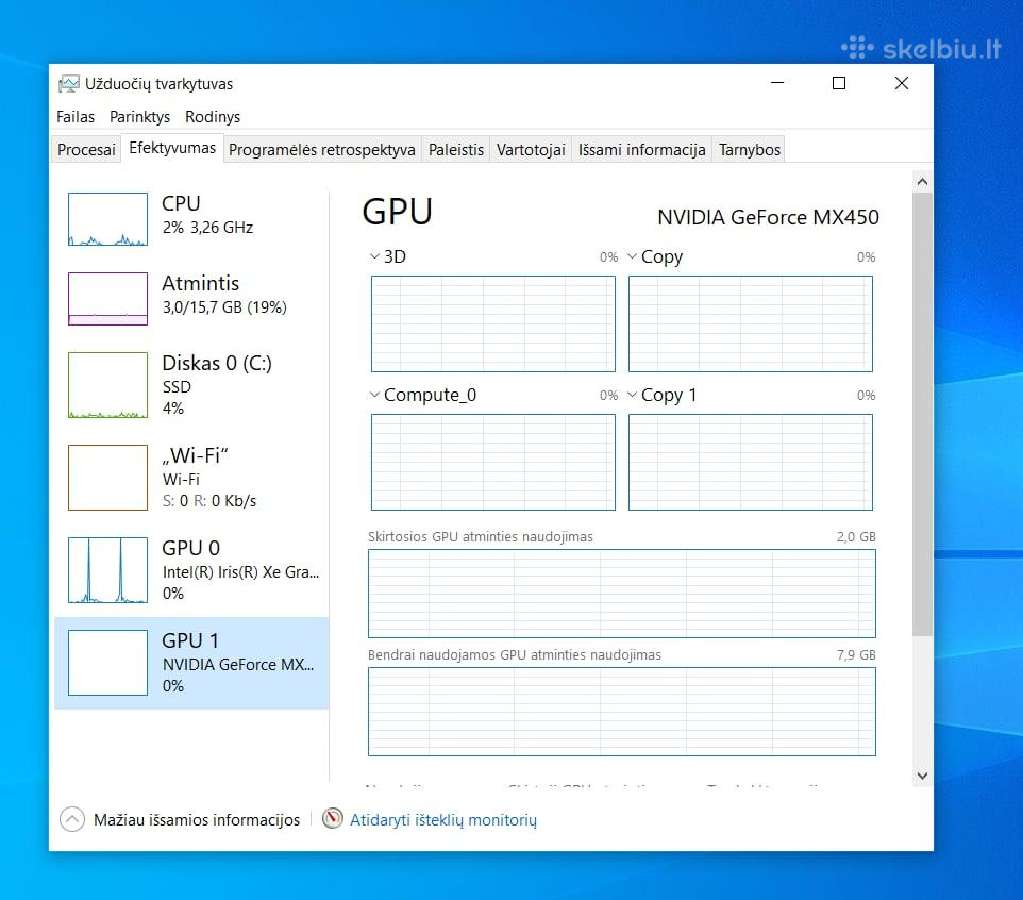This screenshot has height=900, width=1023.
Task: Select the Efektyvumas tab
Action: [x=172, y=148]
